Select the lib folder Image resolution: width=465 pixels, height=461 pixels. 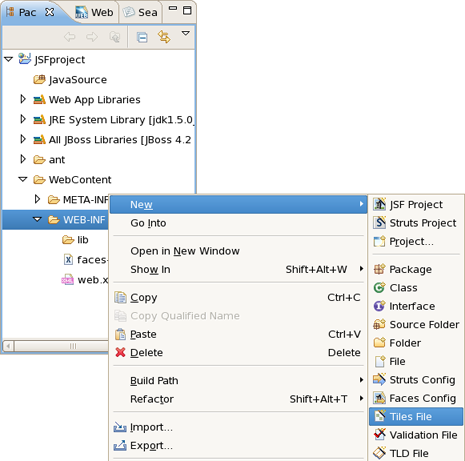(75, 240)
